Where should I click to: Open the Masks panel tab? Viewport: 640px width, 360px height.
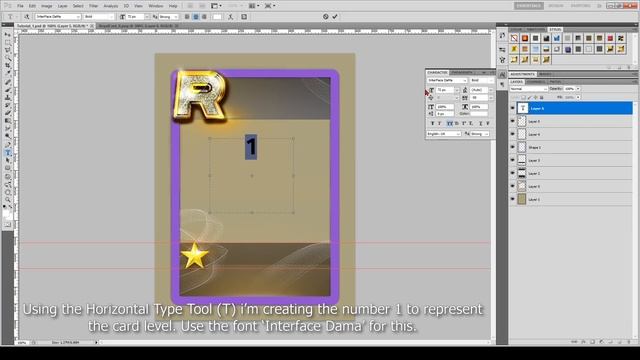(x=544, y=74)
